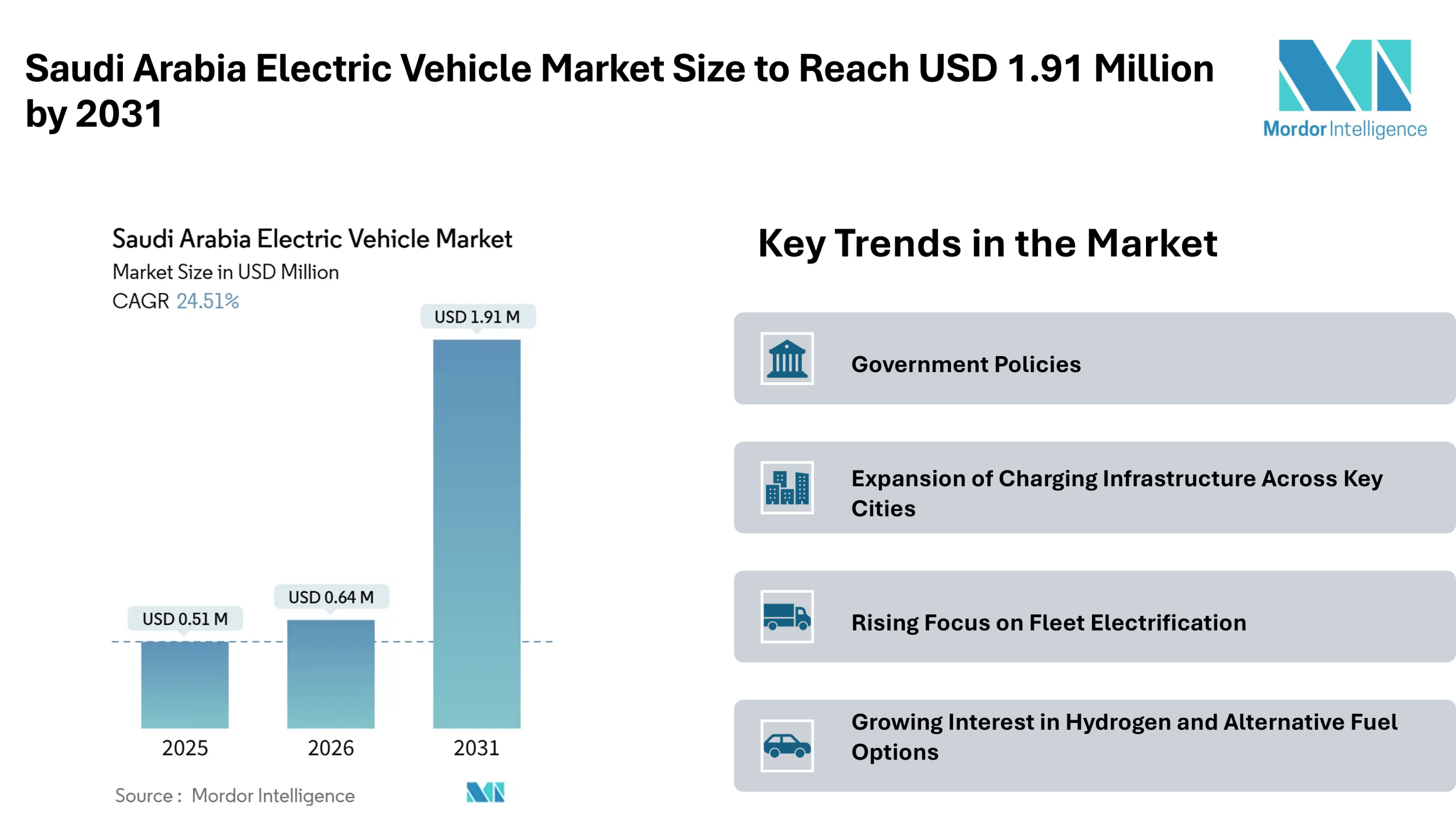Click the CAGR 24.51% value

pos(207,301)
